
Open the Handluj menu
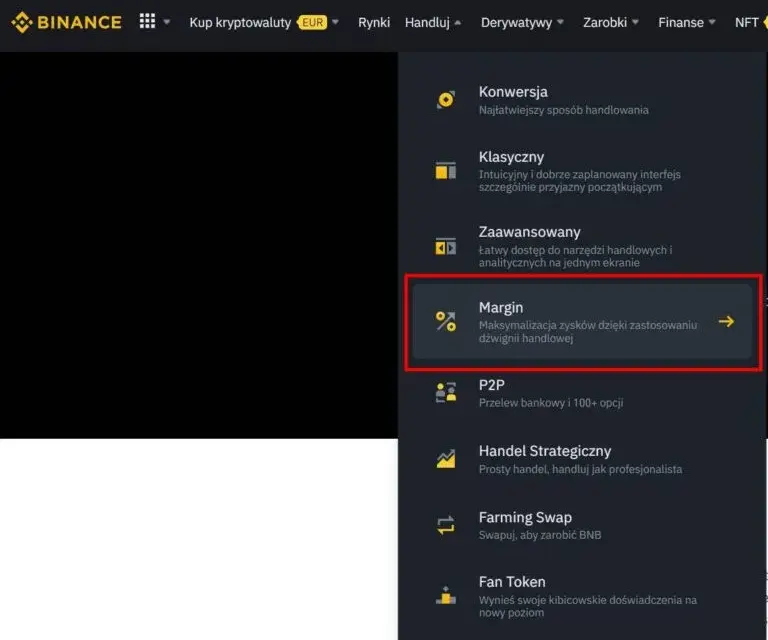point(427,23)
